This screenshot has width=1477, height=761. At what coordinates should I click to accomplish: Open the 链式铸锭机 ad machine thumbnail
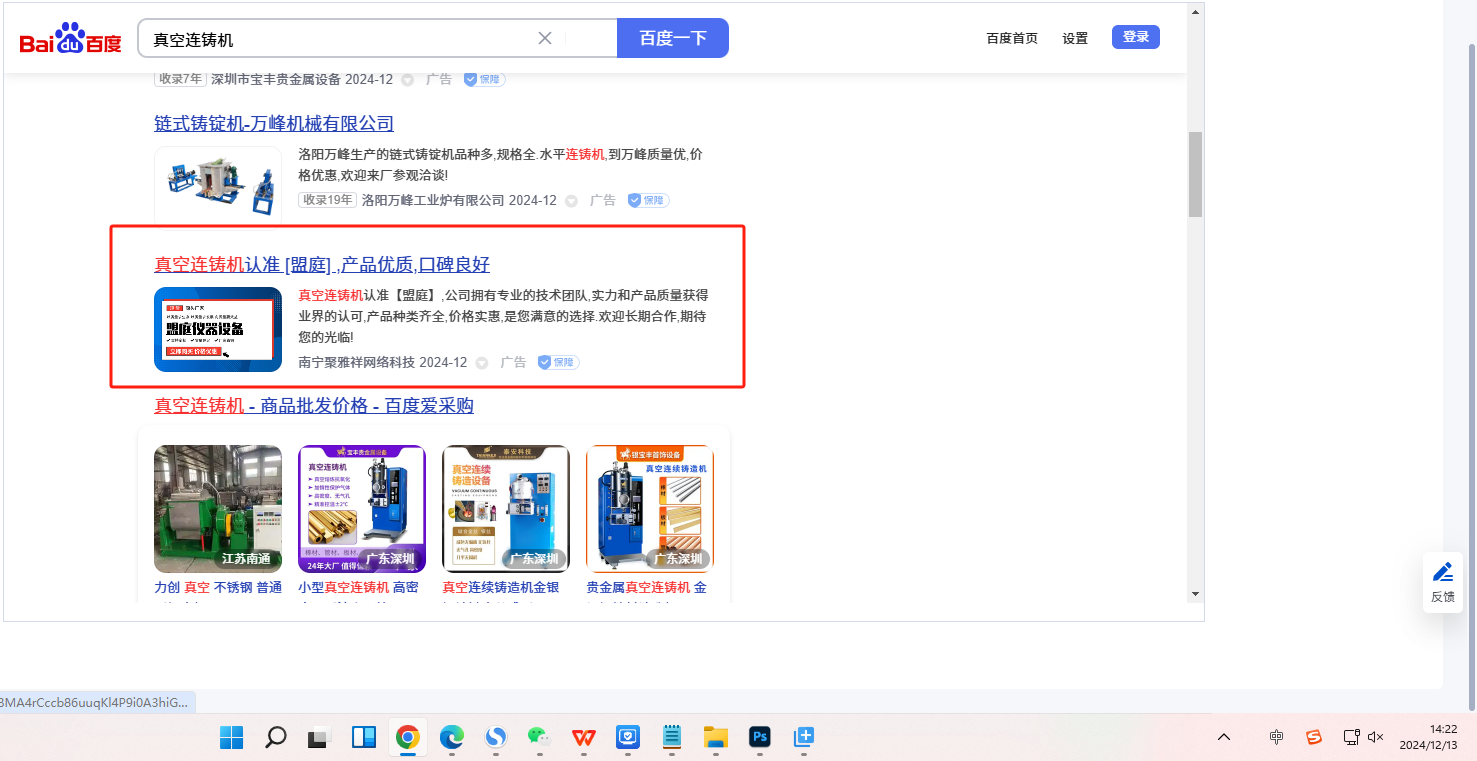point(218,187)
